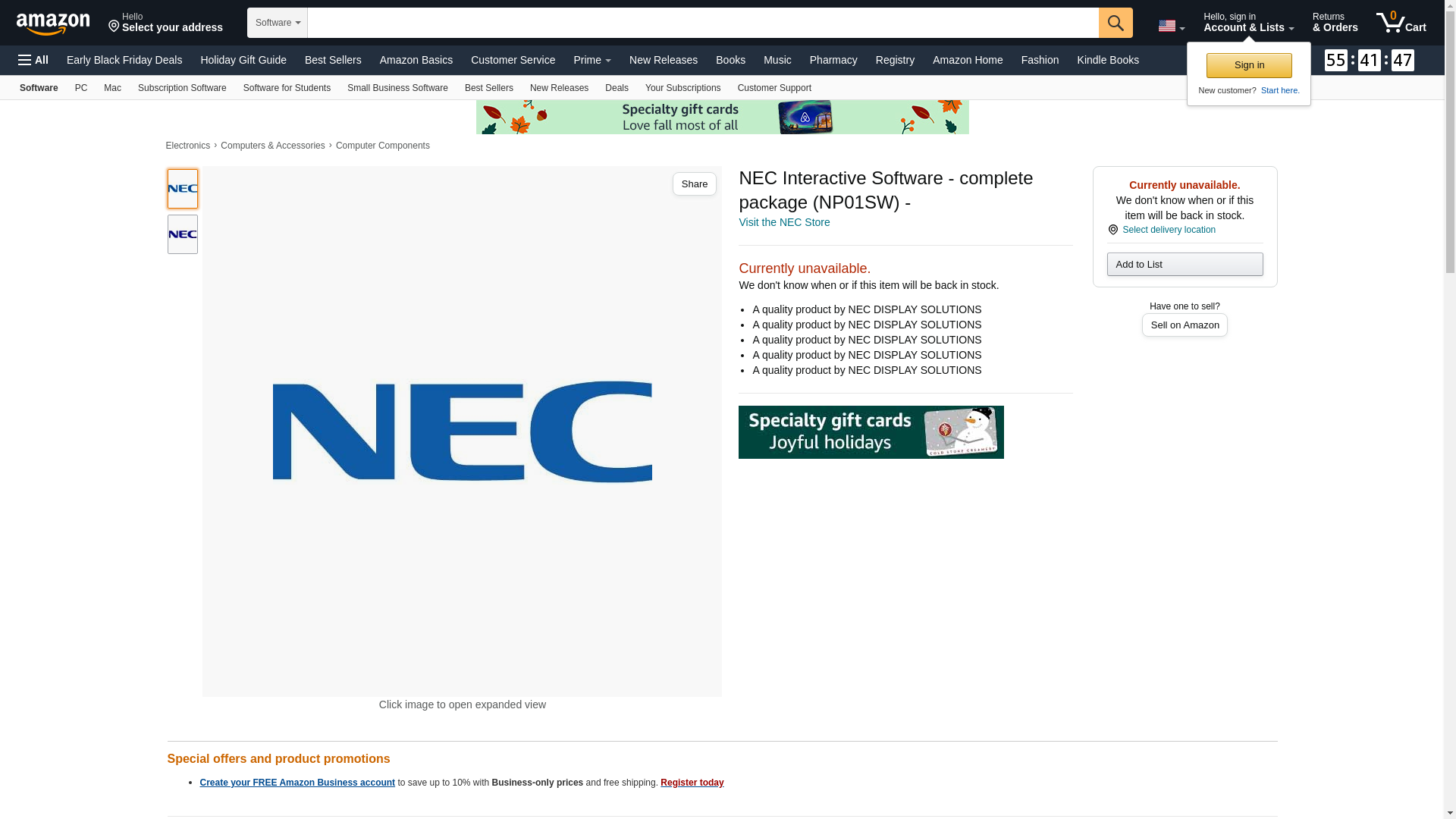Click the Amazon logo in header
Viewport: 1456px width, 819px height.
tap(53, 24)
